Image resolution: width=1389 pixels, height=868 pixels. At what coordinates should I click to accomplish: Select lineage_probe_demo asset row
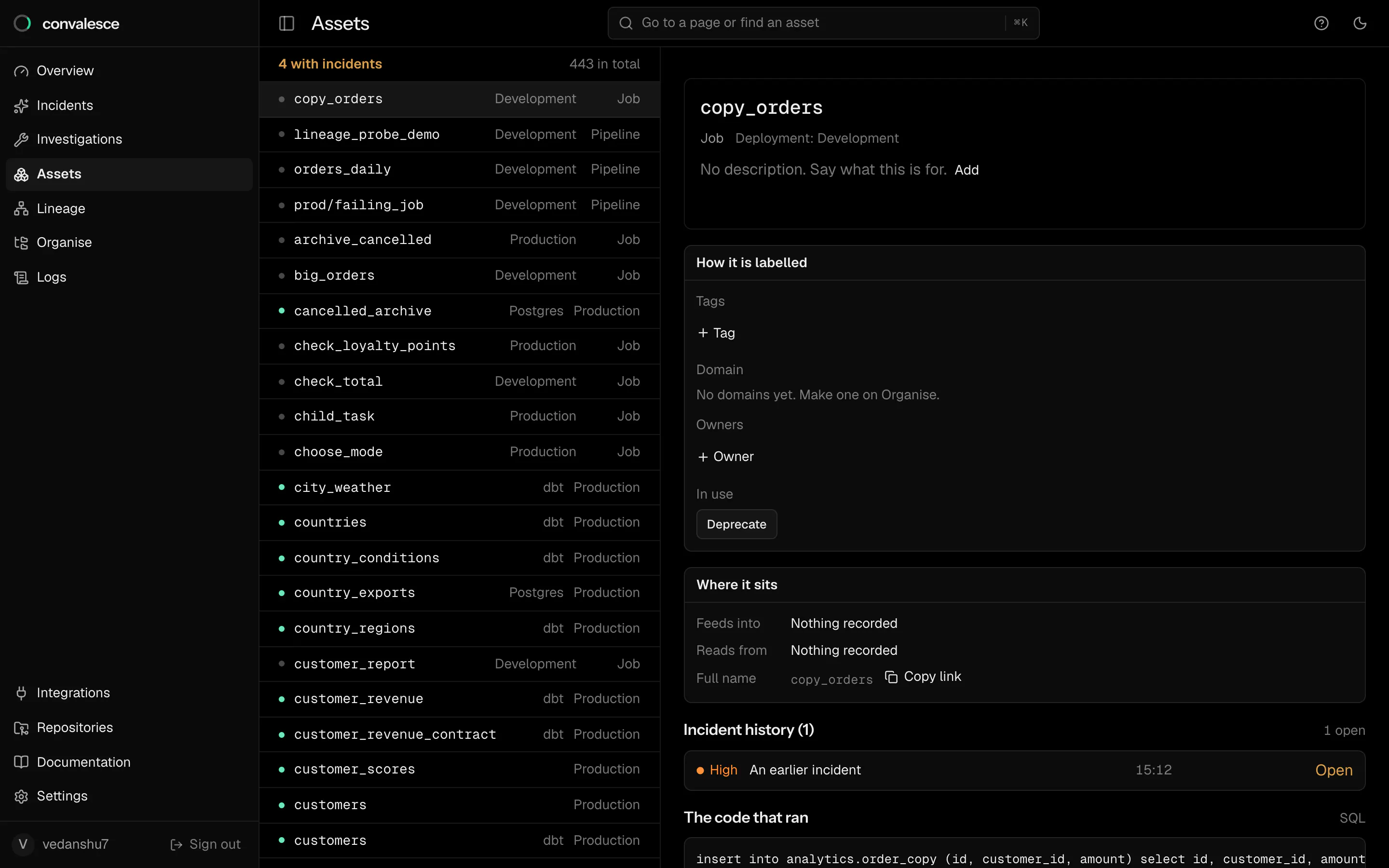coord(459,135)
